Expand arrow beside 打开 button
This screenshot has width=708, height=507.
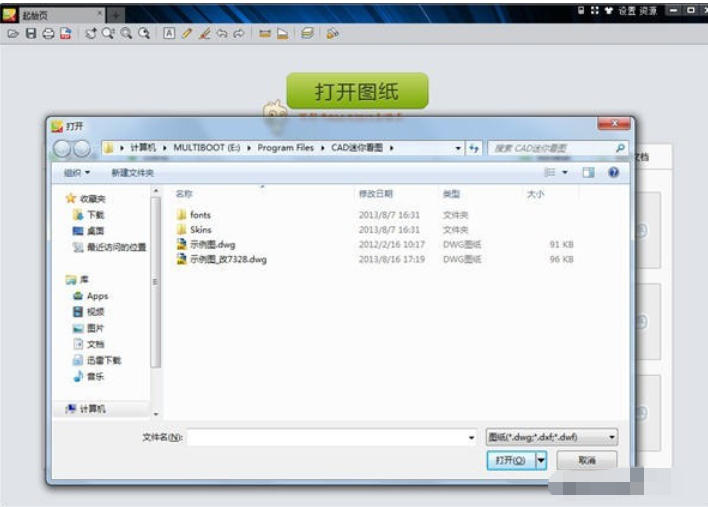pos(541,460)
